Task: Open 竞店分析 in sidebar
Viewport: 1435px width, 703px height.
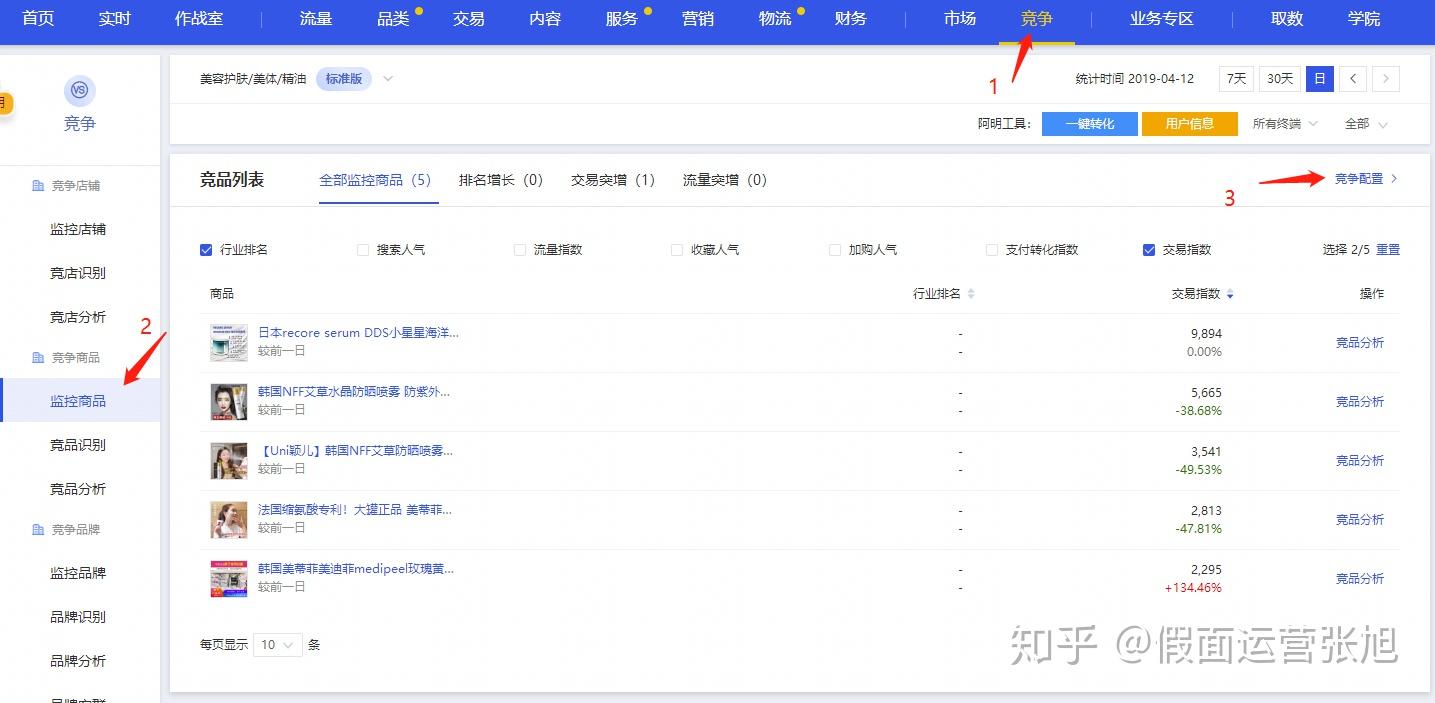Action: (78, 317)
